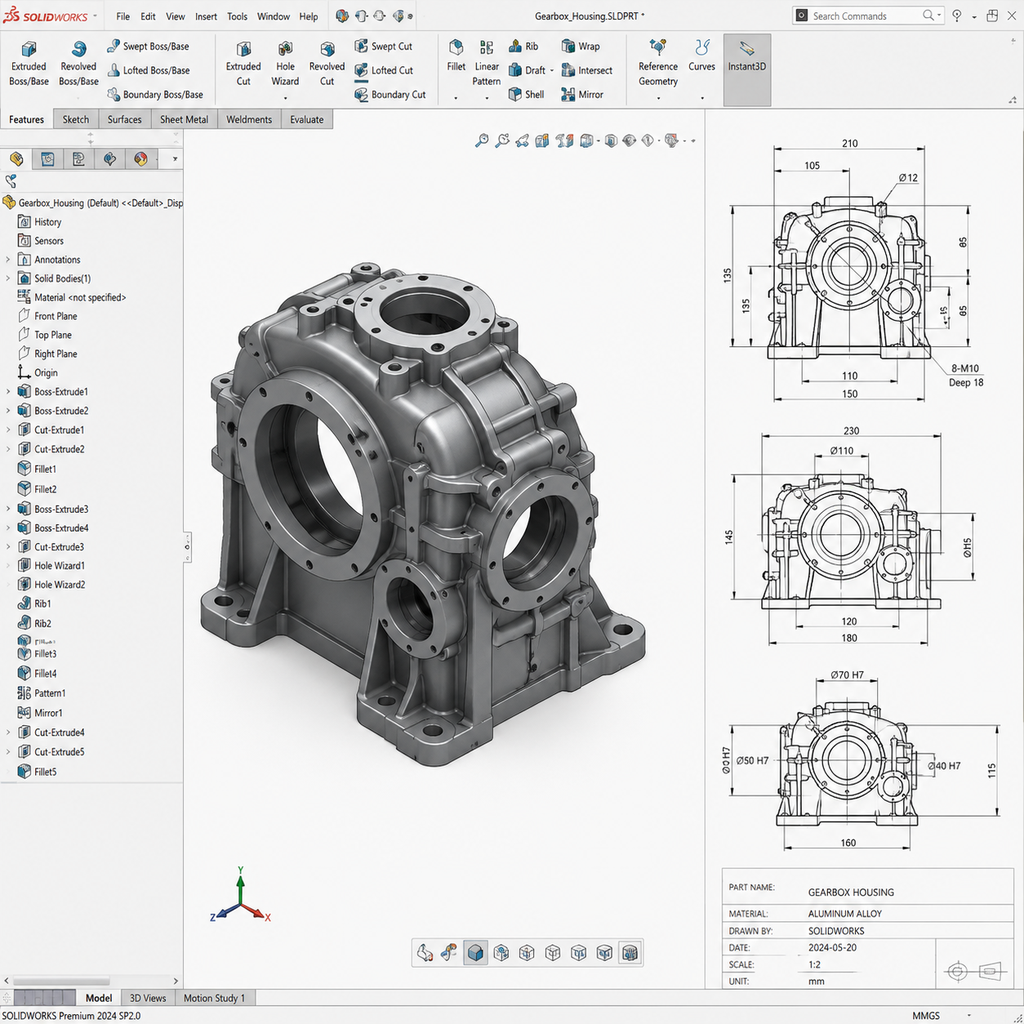Click the Model bottom tab

pyautogui.click(x=99, y=998)
